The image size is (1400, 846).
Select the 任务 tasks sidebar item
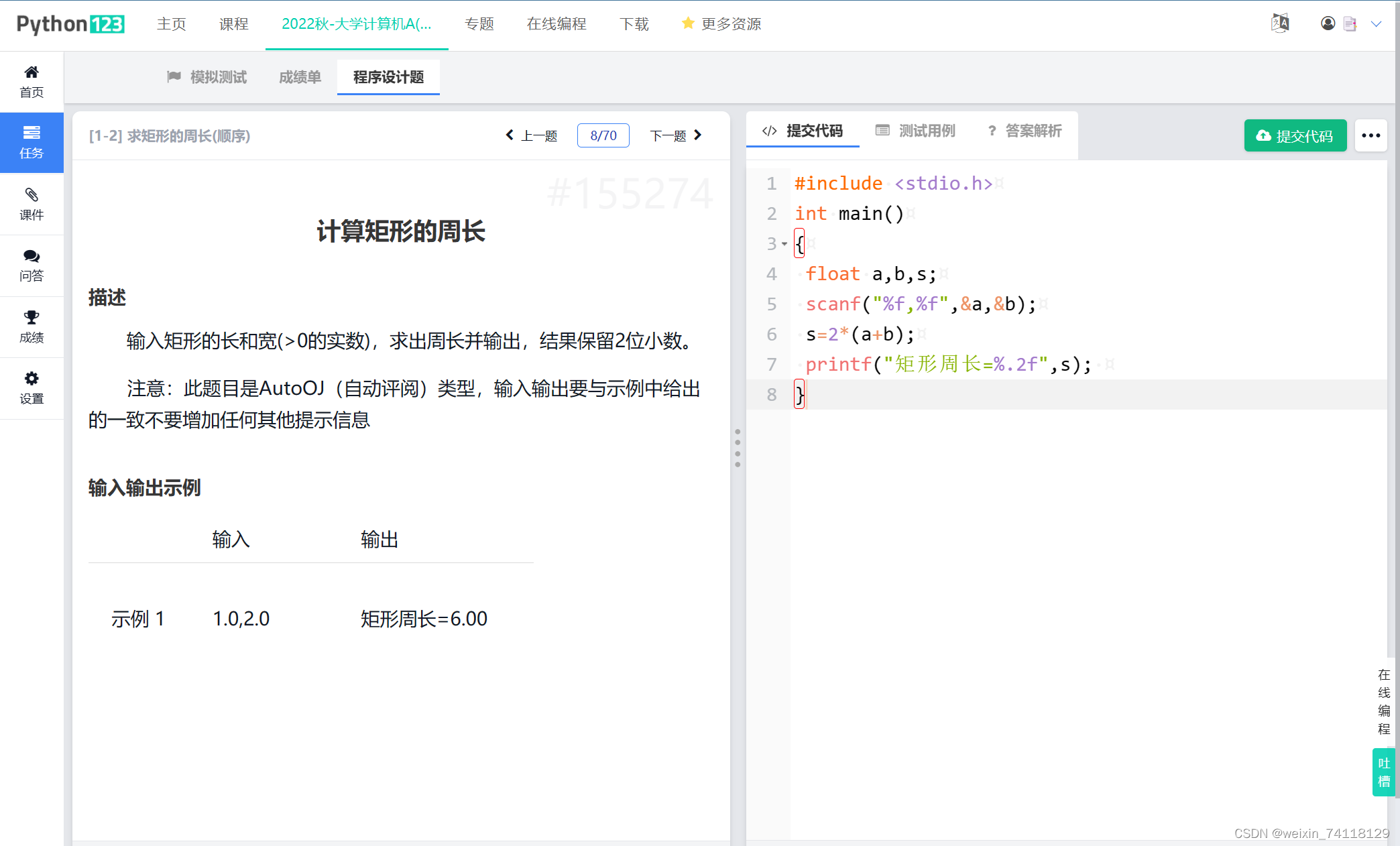32,142
